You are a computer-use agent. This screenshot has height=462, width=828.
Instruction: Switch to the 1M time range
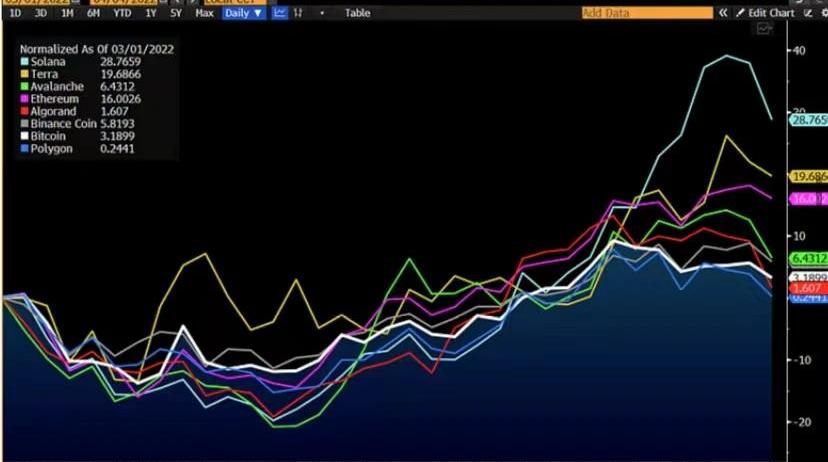[x=67, y=13]
